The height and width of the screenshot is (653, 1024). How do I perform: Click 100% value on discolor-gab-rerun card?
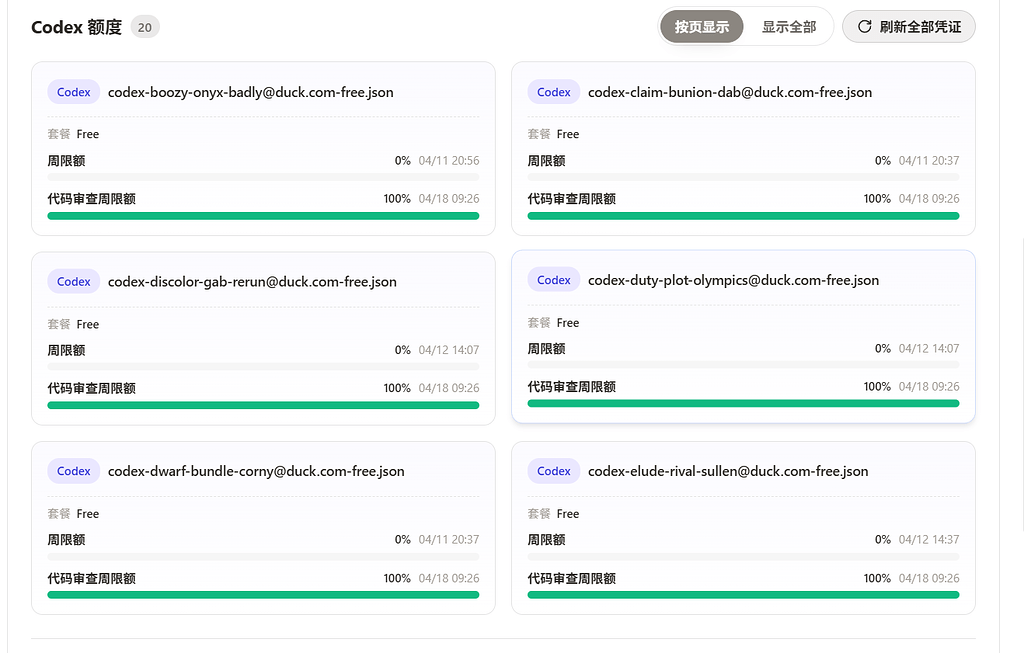pyautogui.click(x=397, y=388)
